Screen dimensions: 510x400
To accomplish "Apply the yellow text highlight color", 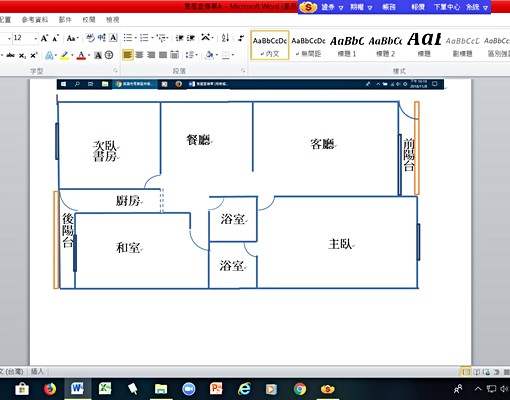I will click(65, 55).
